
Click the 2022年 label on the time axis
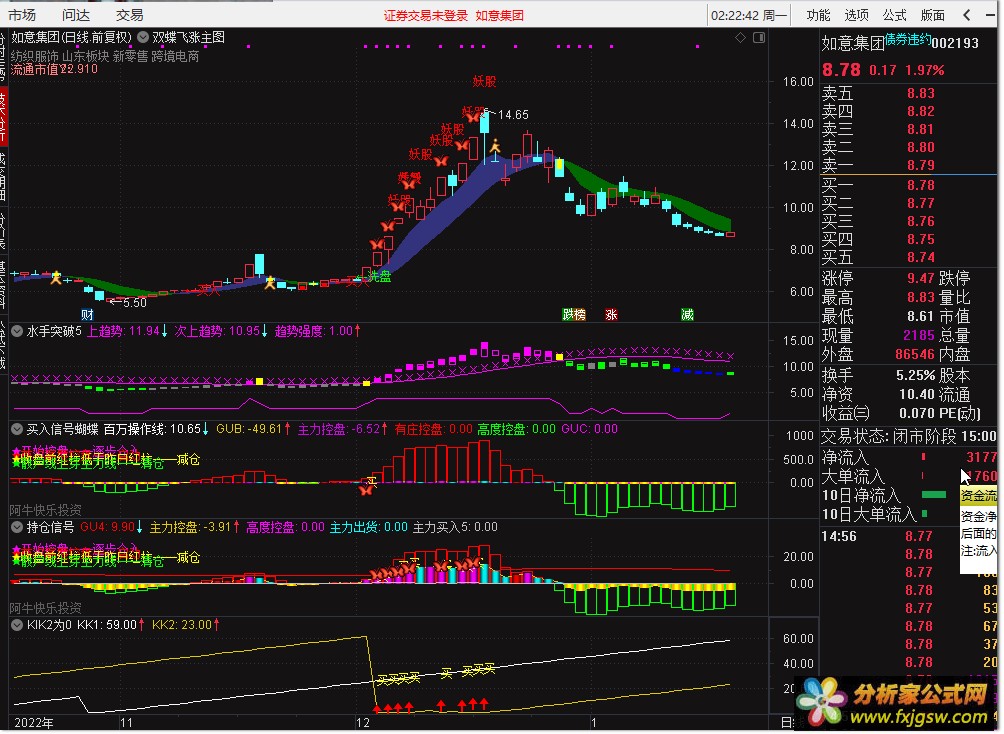click(x=34, y=723)
